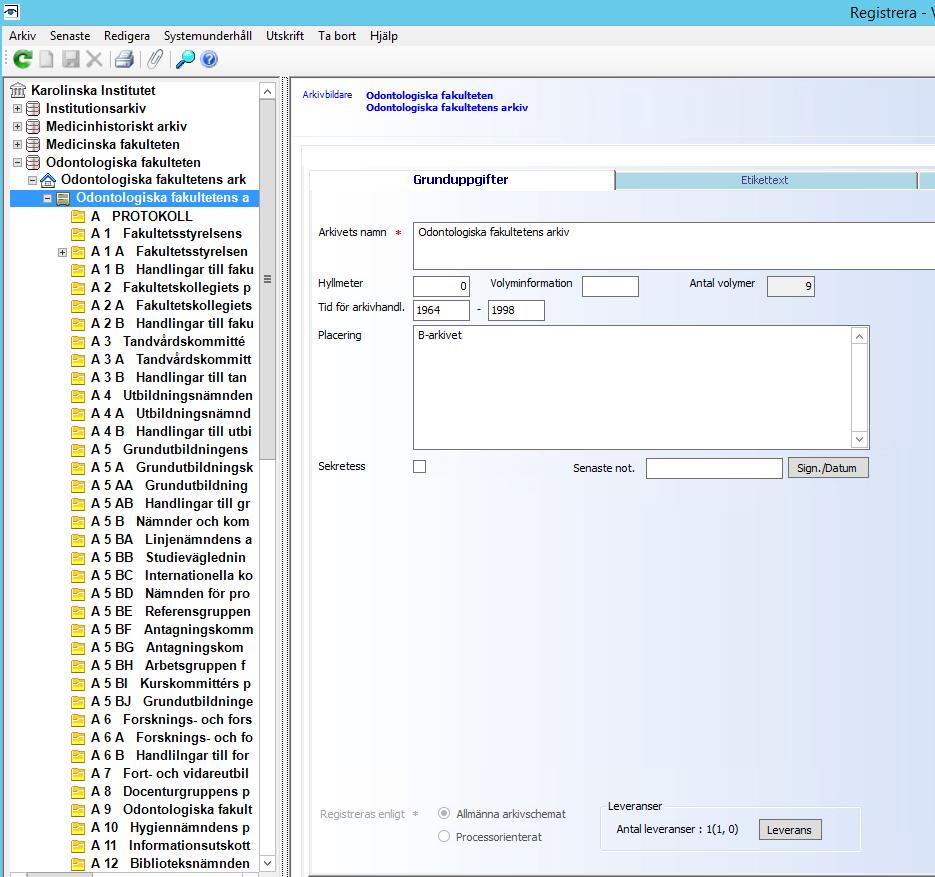Image resolution: width=935 pixels, height=877 pixels.
Task: Click the folder icon for A 4 Utbildningsnämnden
Action: click(x=78, y=396)
